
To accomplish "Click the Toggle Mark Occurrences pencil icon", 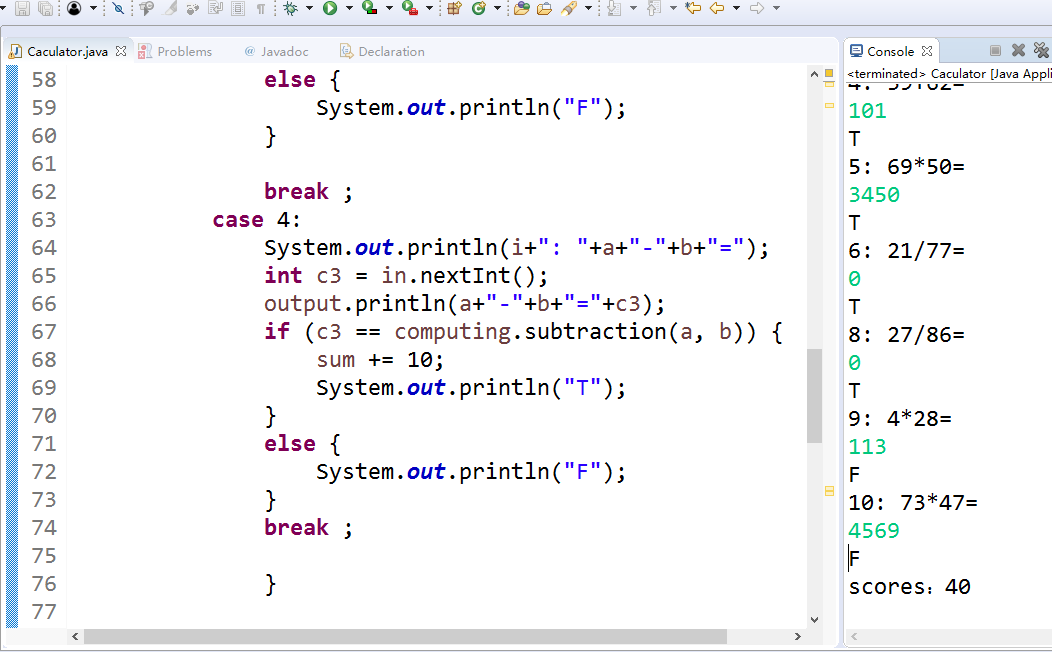I will pyautogui.click(x=170, y=8).
